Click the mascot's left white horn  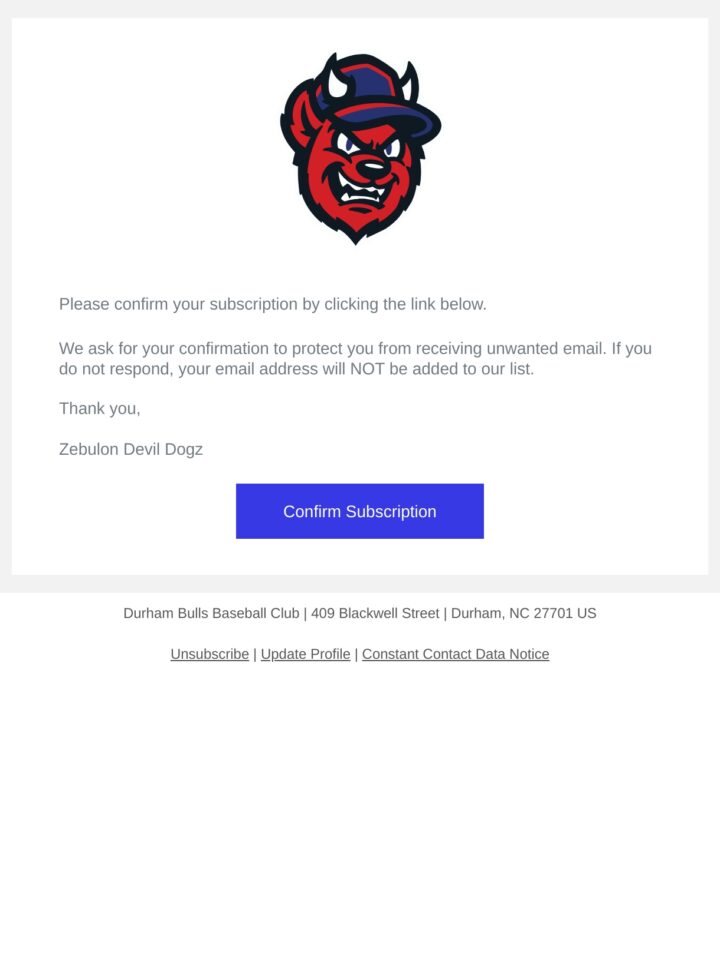(x=337, y=83)
